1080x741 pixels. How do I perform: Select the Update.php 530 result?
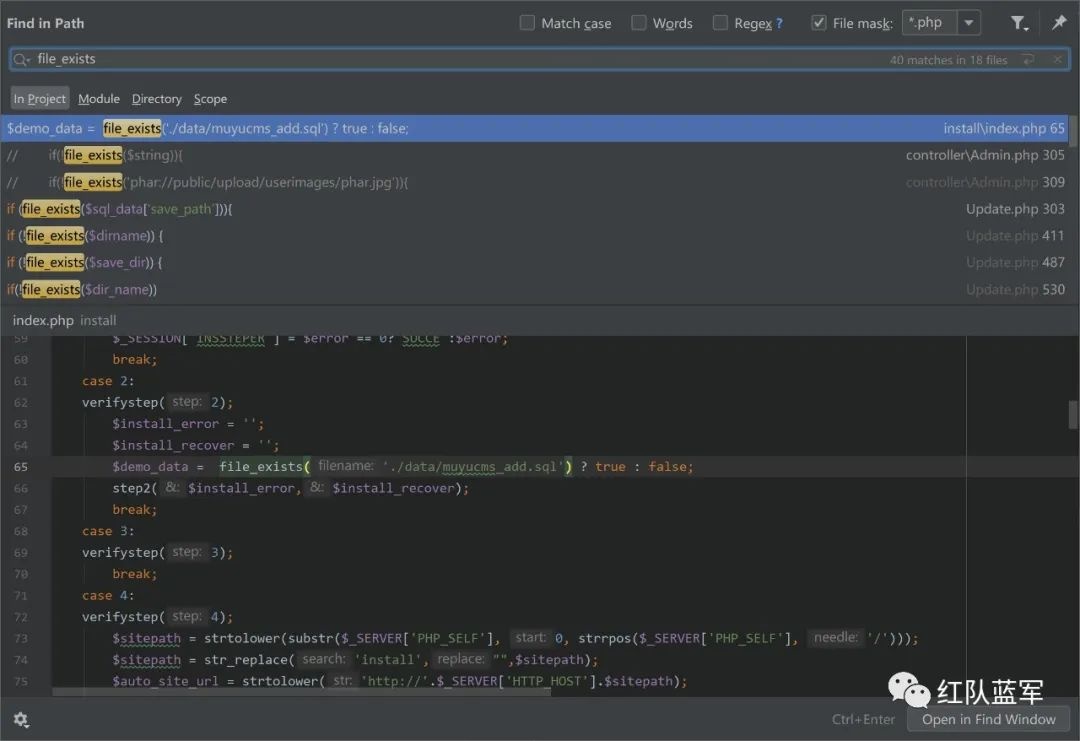coord(534,289)
